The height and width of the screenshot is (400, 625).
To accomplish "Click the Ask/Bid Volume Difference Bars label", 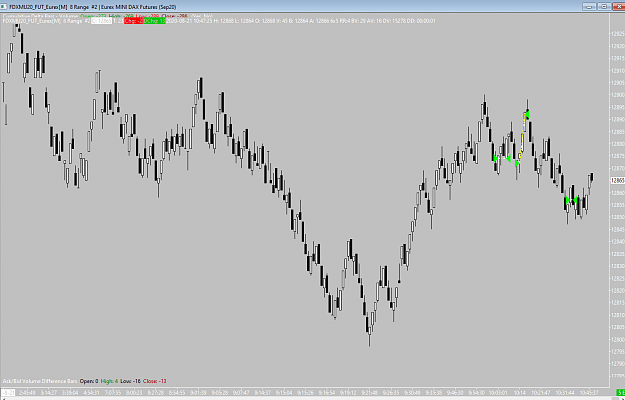I will pos(40,381).
